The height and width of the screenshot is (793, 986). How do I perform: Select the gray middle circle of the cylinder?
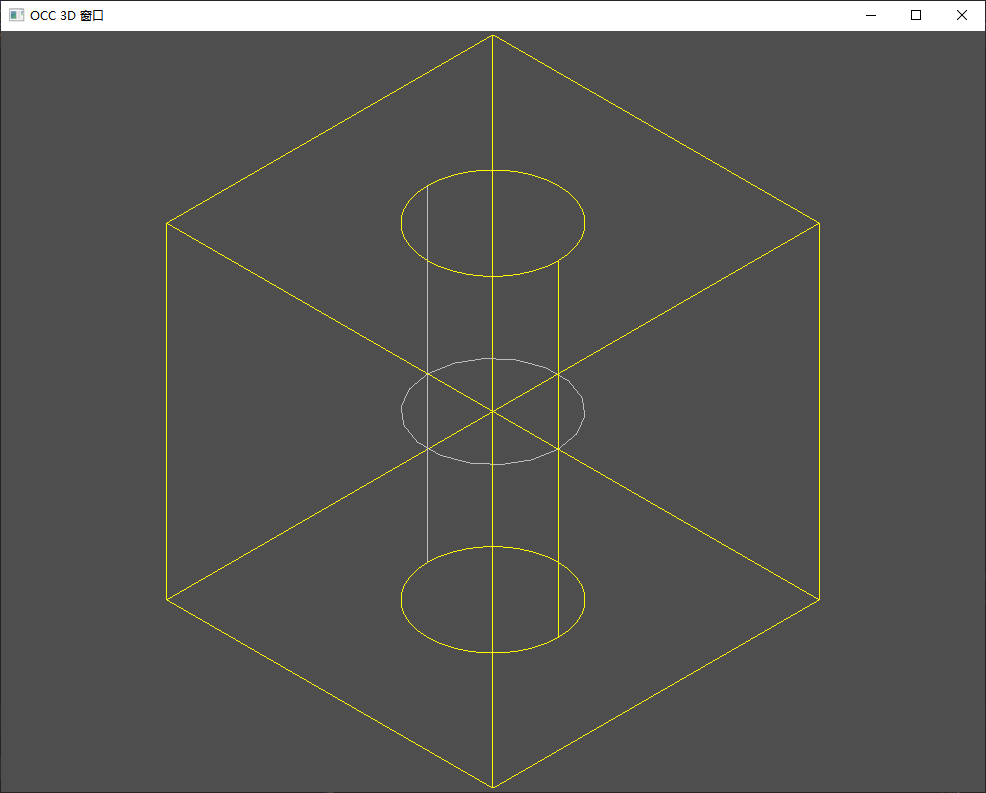493,411
